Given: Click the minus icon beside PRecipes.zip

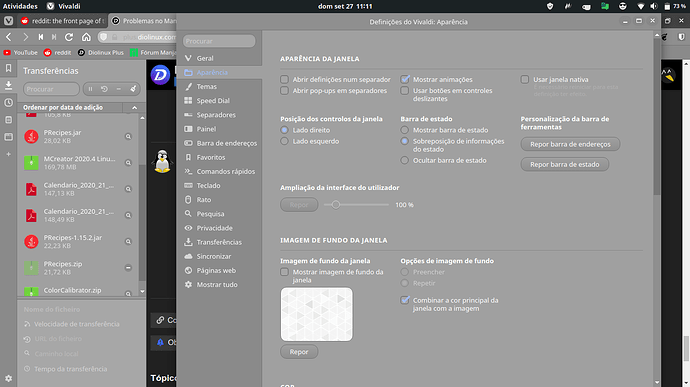Looking at the screenshot, I should (128, 268).
